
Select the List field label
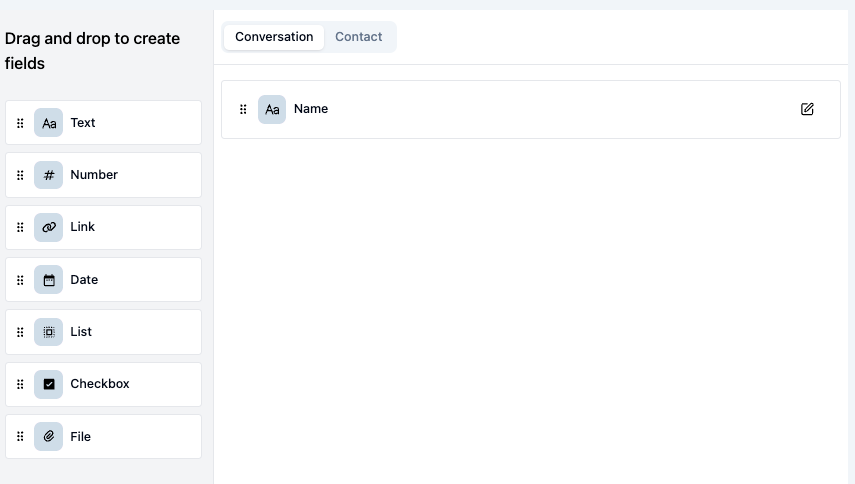pos(81,331)
